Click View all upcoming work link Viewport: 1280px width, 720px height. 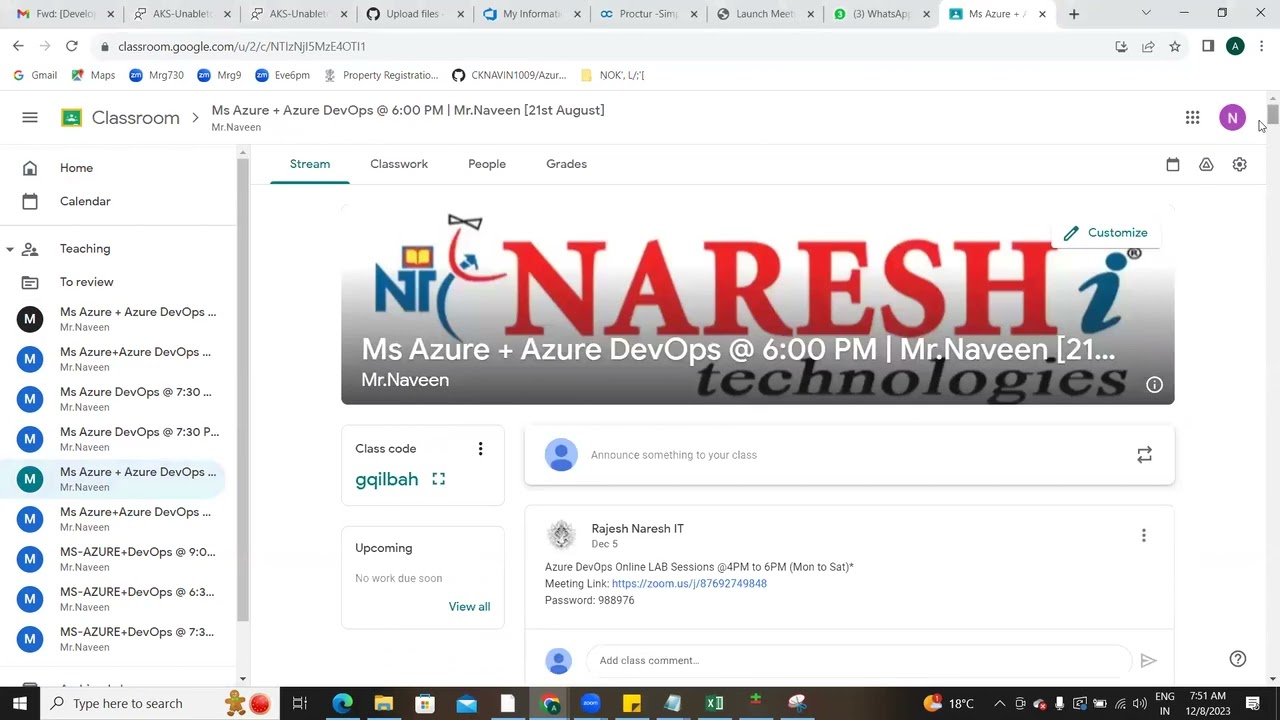pos(469,607)
